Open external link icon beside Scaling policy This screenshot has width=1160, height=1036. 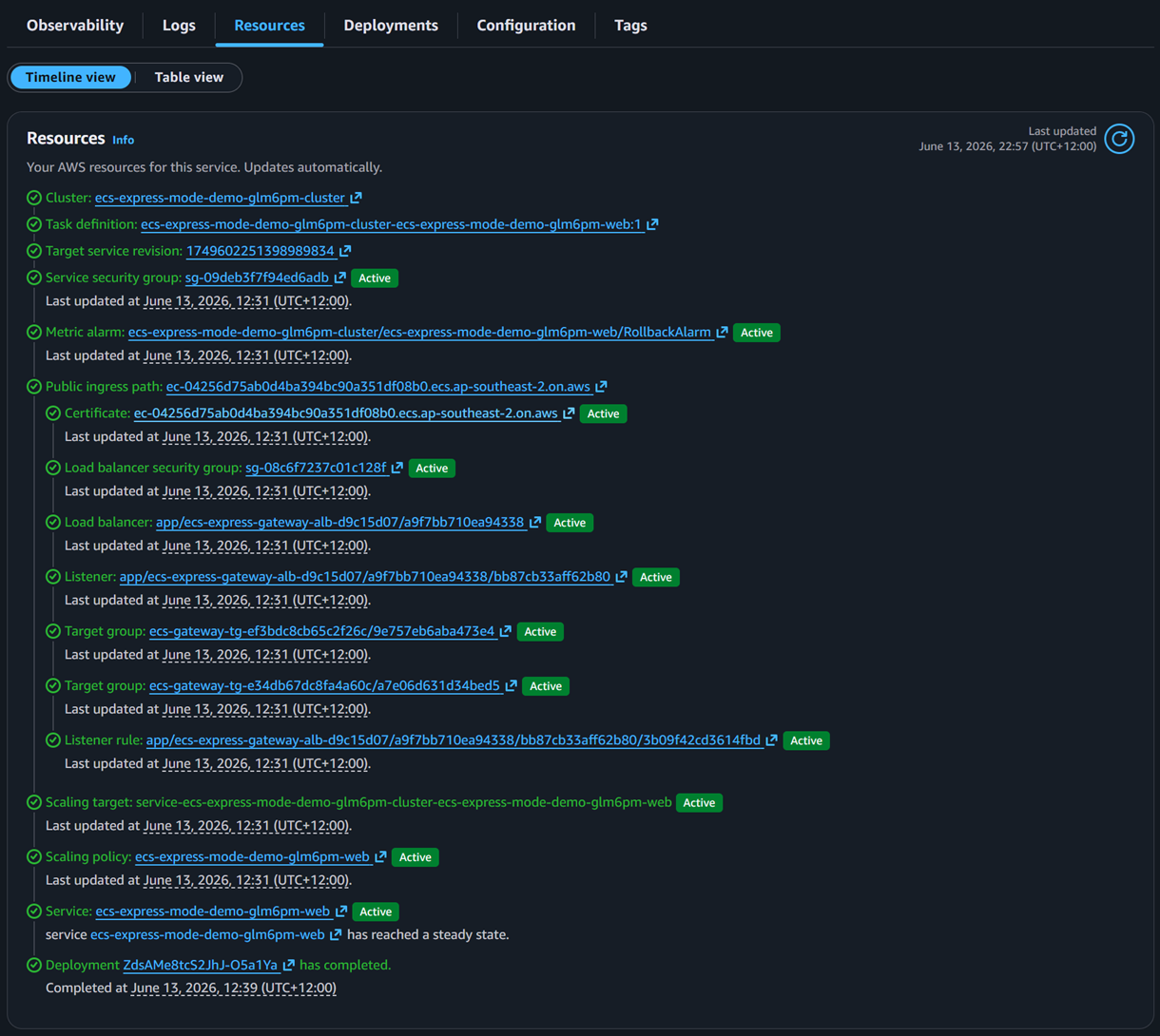point(380,856)
